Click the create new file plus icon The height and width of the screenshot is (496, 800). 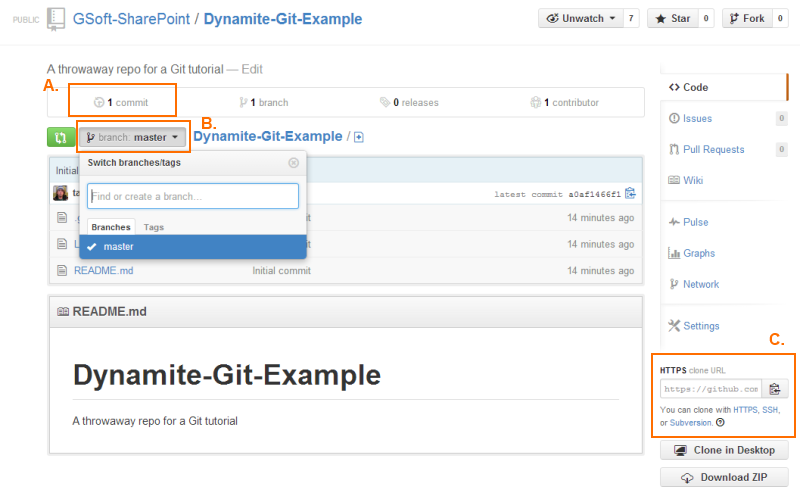(x=359, y=137)
